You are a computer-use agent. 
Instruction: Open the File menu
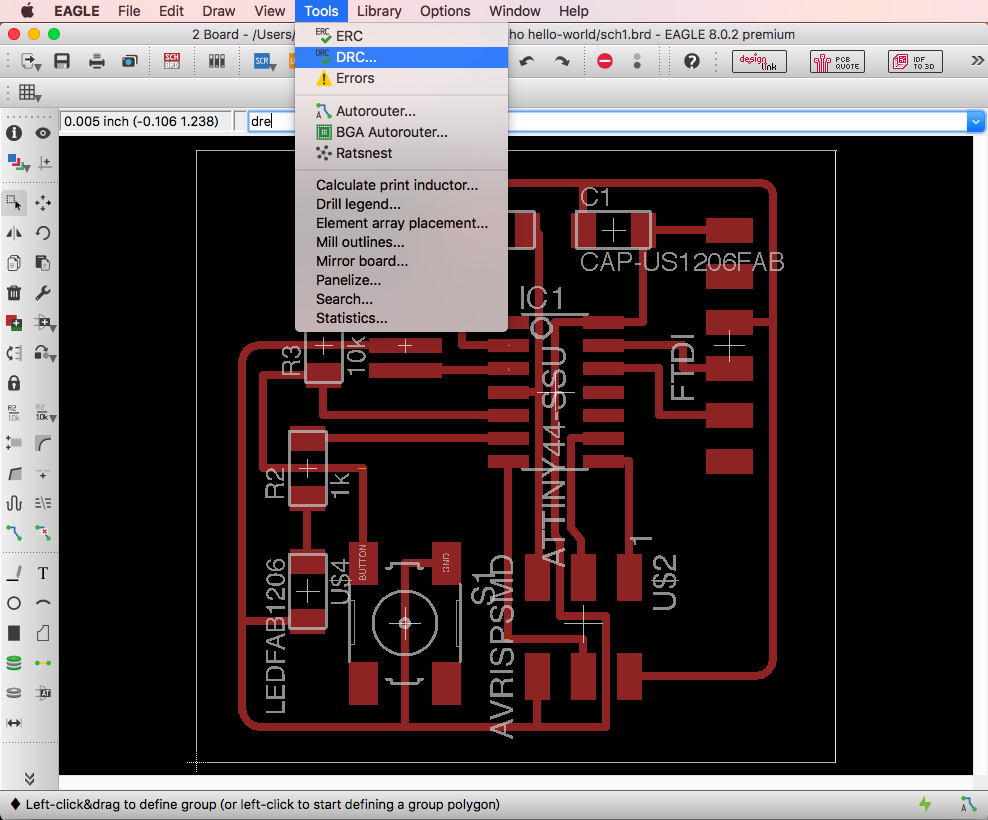(129, 11)
